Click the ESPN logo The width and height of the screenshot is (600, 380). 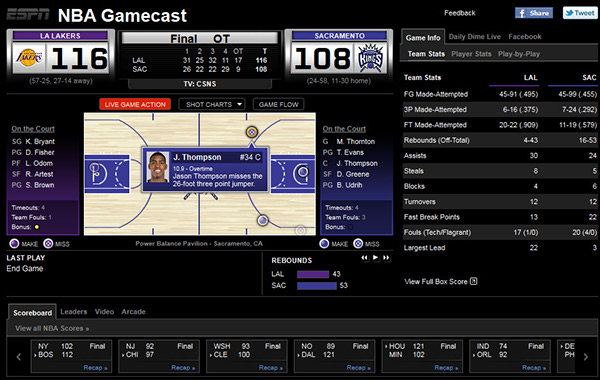click(28, 15)
